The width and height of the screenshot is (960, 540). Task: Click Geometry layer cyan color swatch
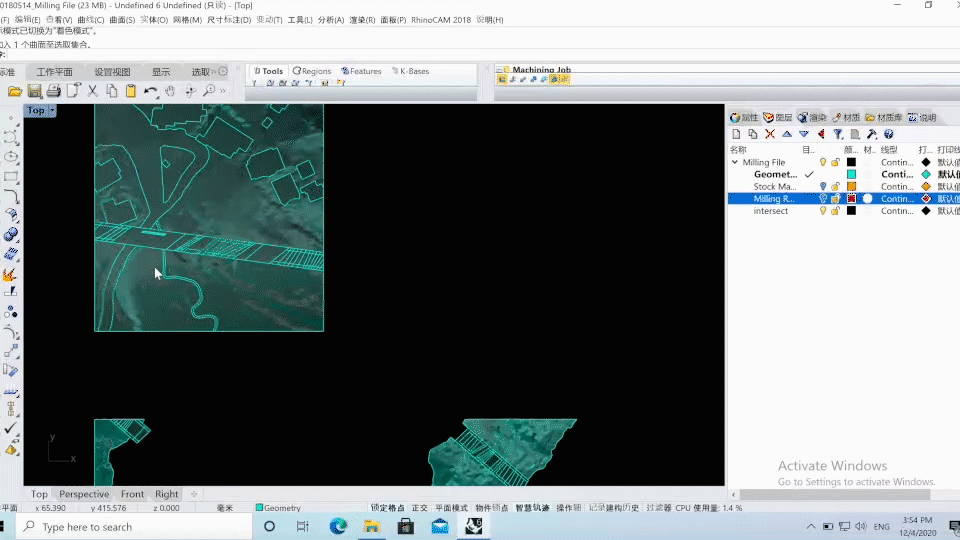(x=851, y=174)
